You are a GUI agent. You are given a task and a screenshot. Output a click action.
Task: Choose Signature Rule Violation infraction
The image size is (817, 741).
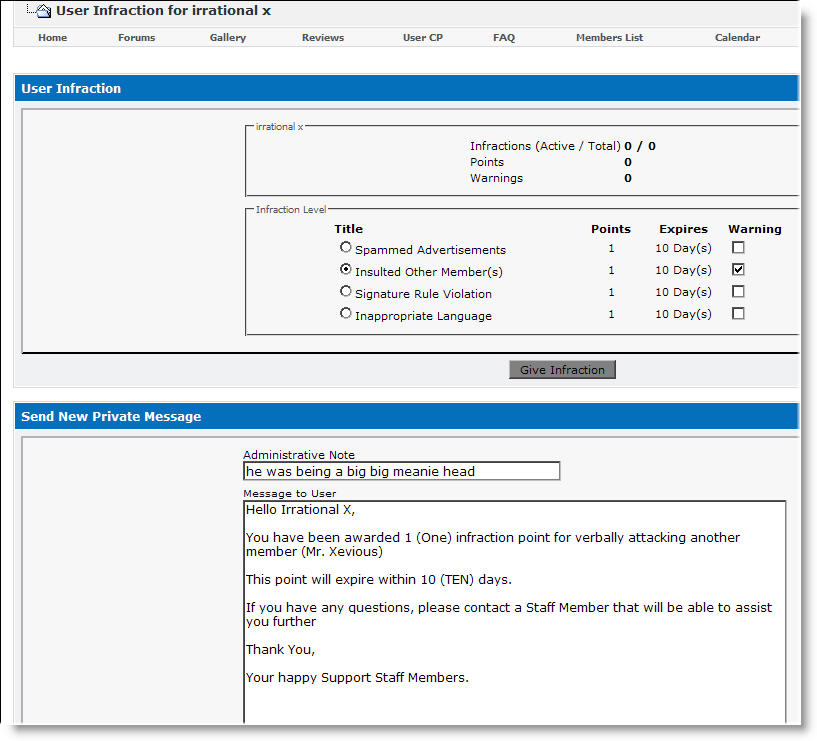(x=346, y=292)
